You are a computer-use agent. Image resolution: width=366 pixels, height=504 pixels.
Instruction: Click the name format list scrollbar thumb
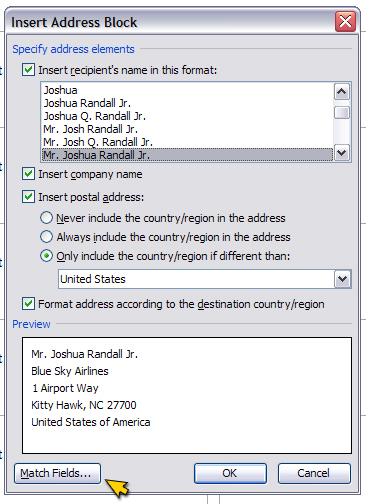[x=342, y=113]
